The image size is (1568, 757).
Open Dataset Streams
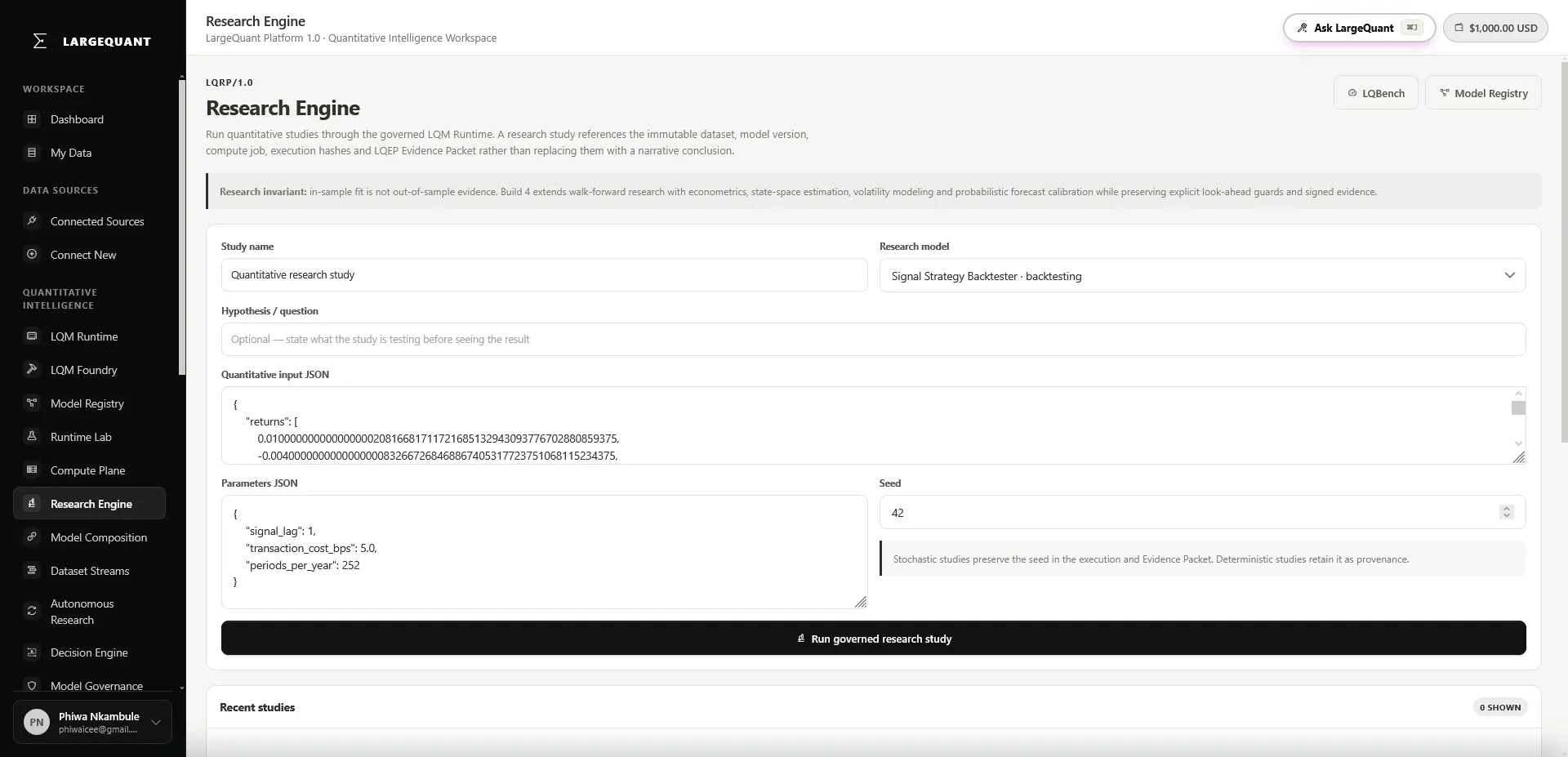[89, 571]
